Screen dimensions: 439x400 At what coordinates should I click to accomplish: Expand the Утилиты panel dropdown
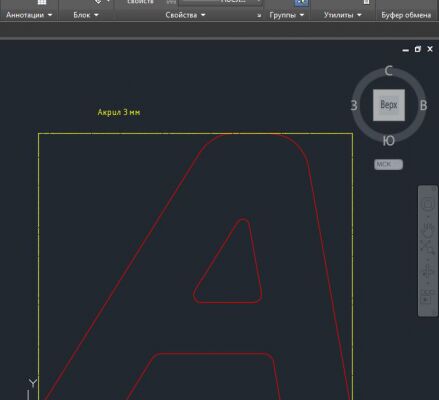click(343, 15)
